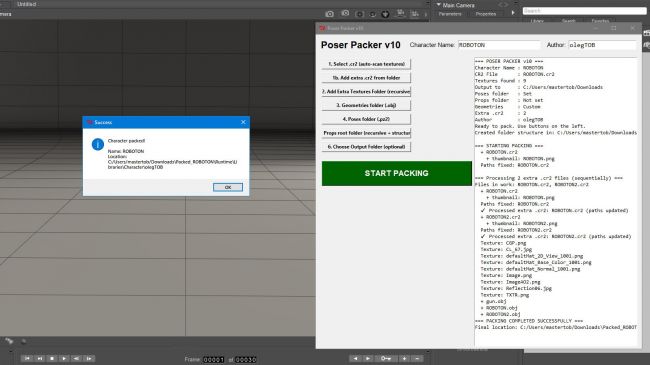
Task: Delete keyframe with the minus button
Action: pos(417,358)
